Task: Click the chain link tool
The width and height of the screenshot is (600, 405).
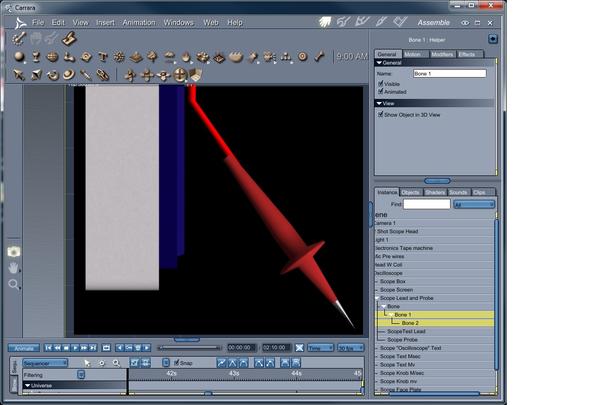Action: pos(102,74)
